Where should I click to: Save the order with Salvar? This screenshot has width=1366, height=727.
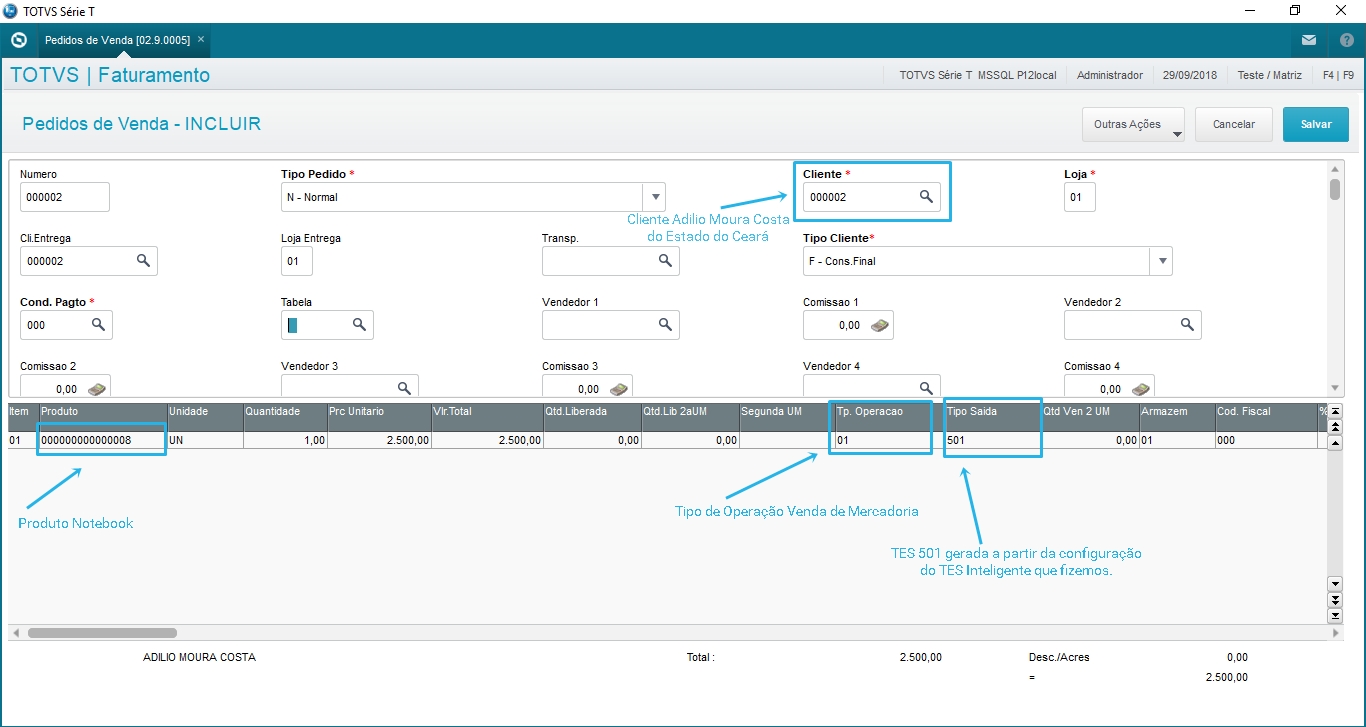[1316, 124]
